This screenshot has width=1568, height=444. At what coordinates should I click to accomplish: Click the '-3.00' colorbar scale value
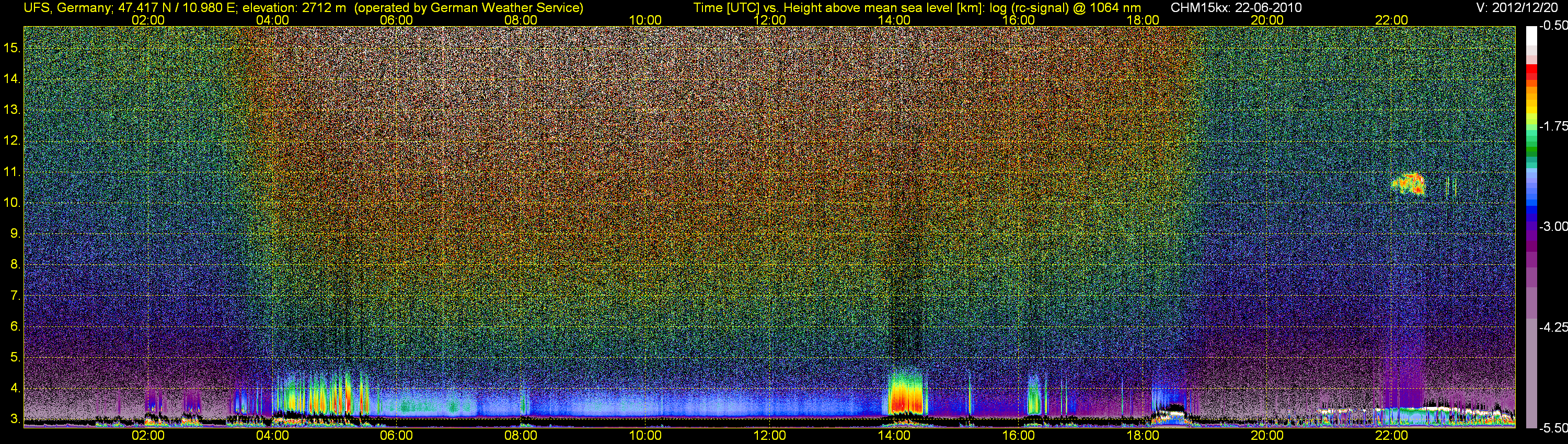coord(1553,227)
